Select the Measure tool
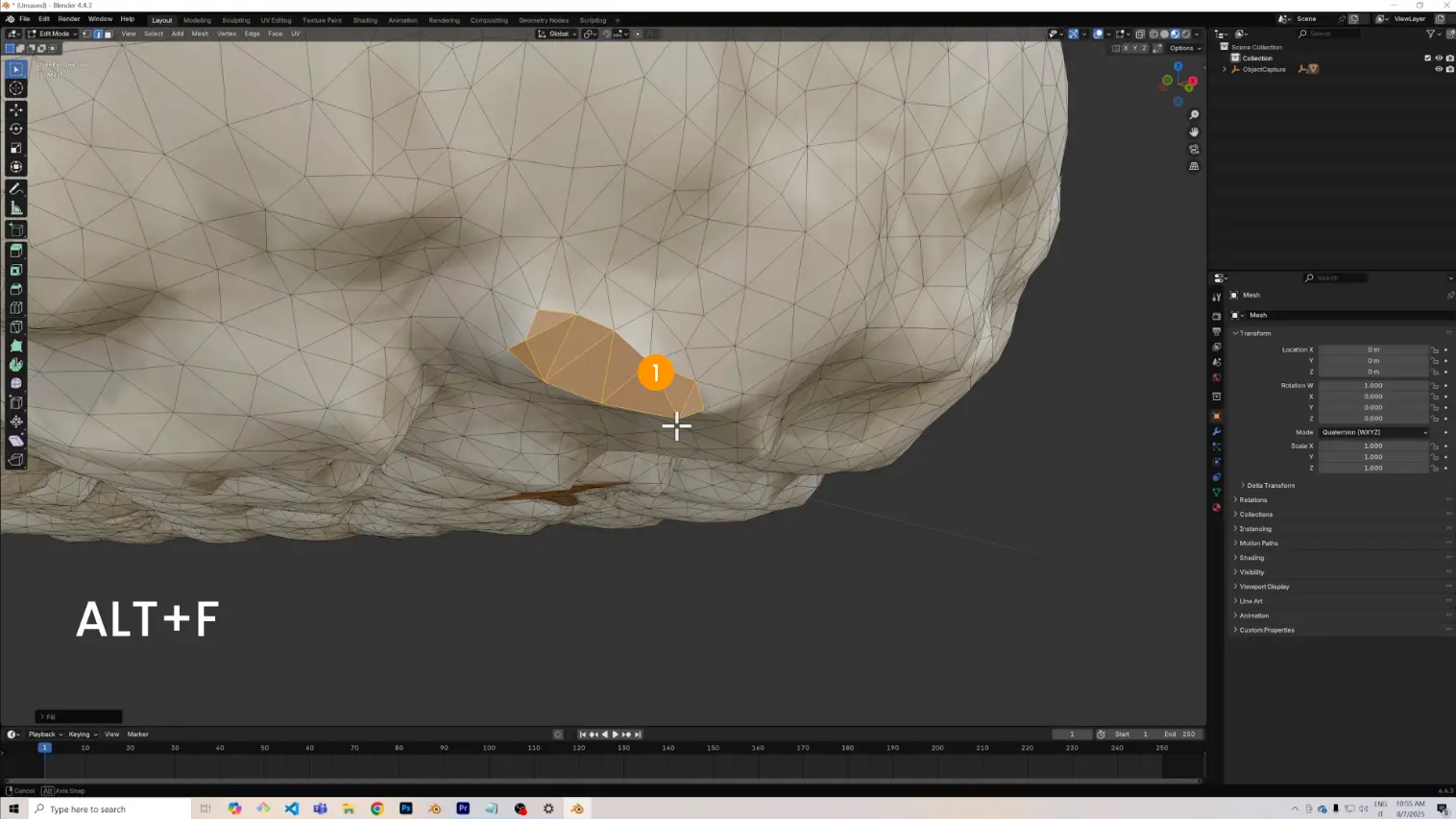This screenshot has width=1456, height=819. tap(16, 208)
